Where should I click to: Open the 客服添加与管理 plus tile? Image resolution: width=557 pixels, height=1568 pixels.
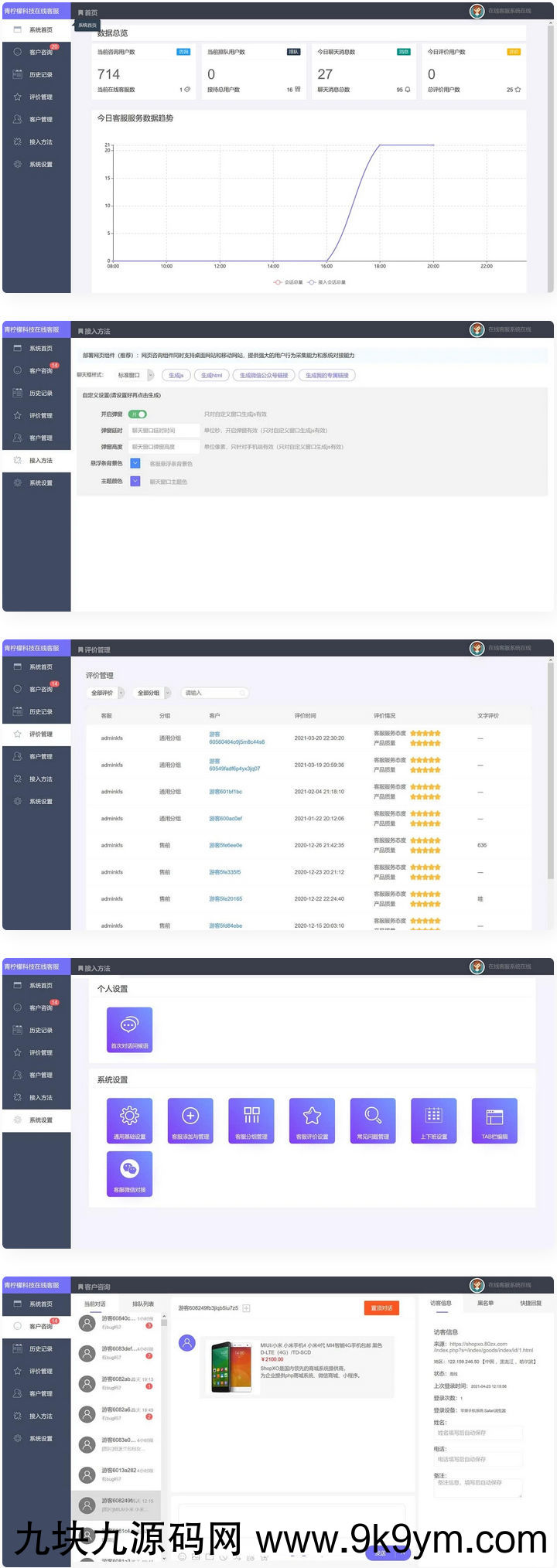click(190, 1120)
